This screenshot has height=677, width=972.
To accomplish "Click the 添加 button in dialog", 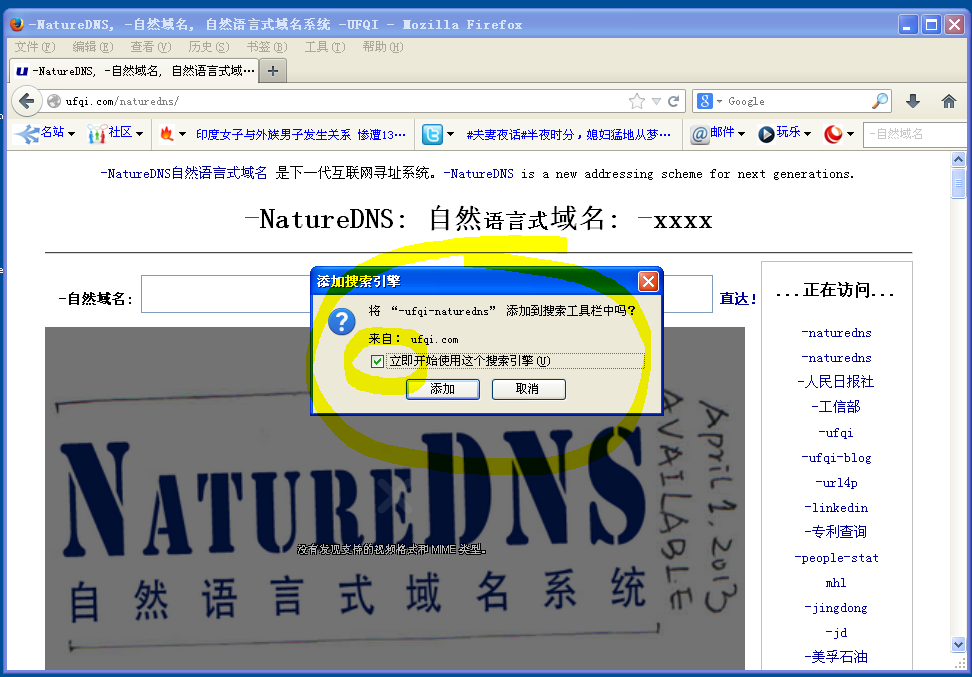I will pyautogui.click(x=442, y=389).
